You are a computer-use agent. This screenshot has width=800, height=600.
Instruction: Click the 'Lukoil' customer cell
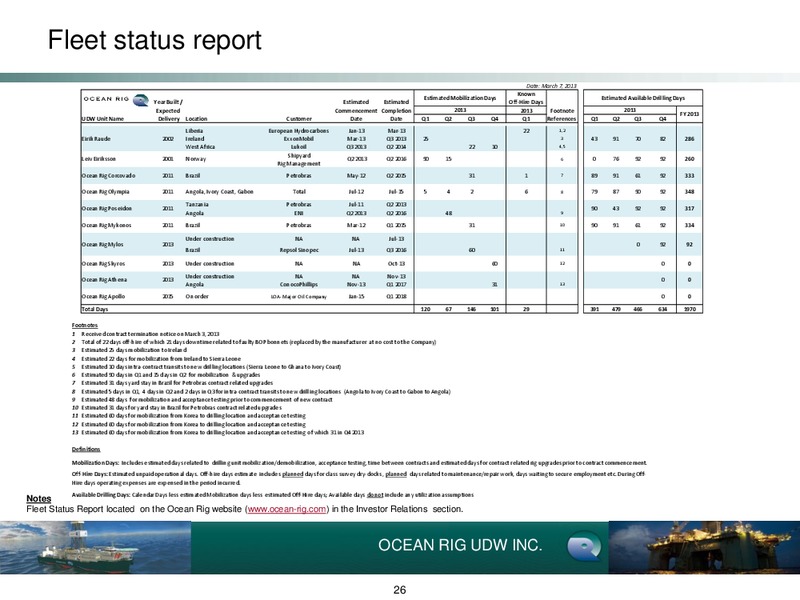point(299,147)
